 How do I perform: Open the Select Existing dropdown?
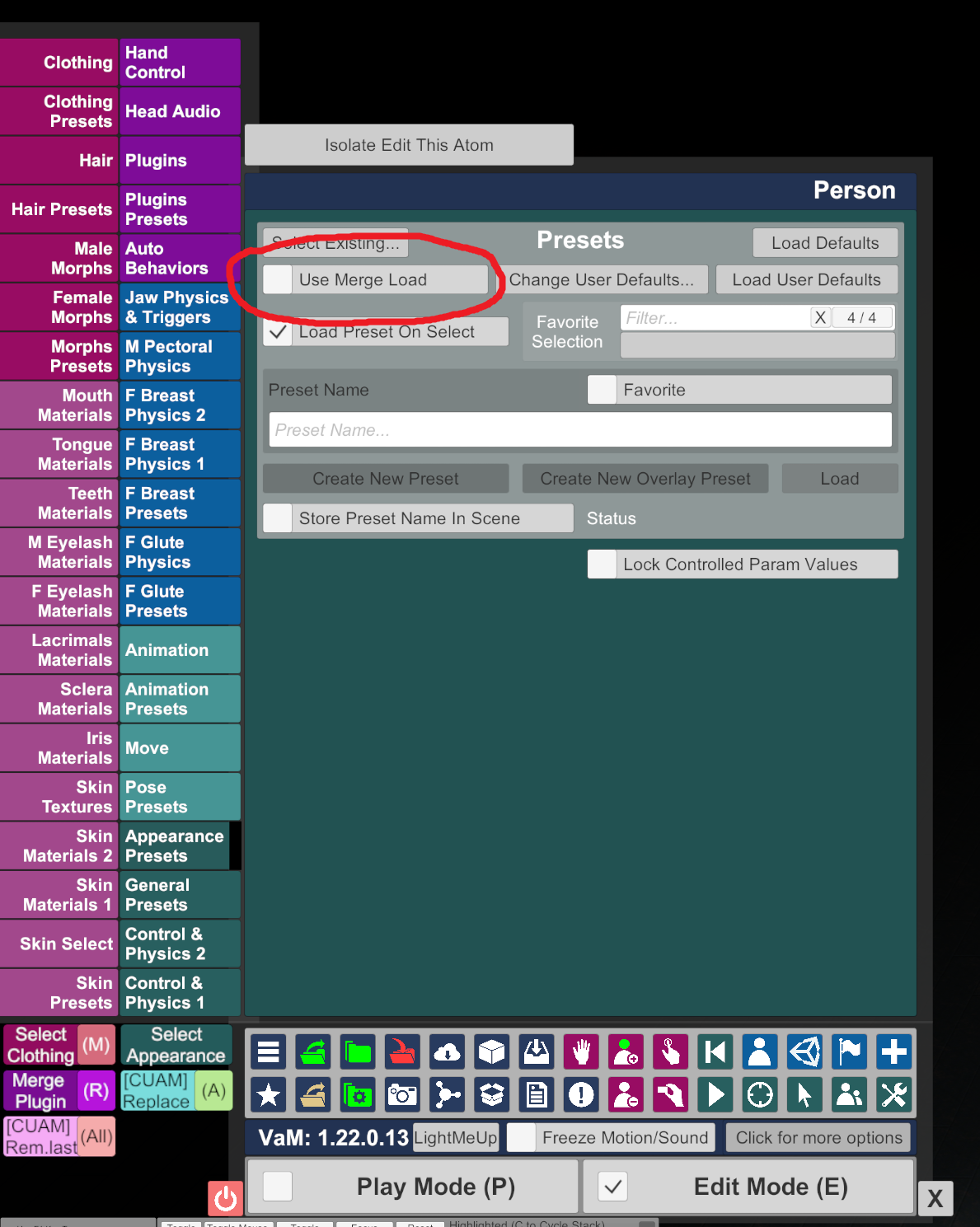pos(335,243)
